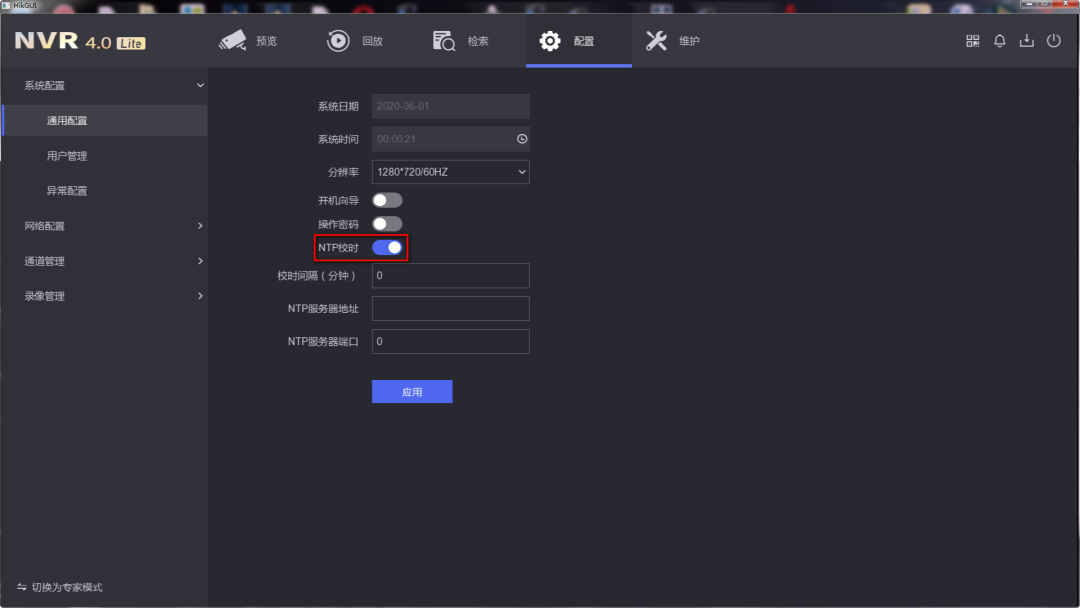This screenshot has width=1080, height=608.
Task: Click the clock icon in 系统时间 field
Action: coord(521,139)
